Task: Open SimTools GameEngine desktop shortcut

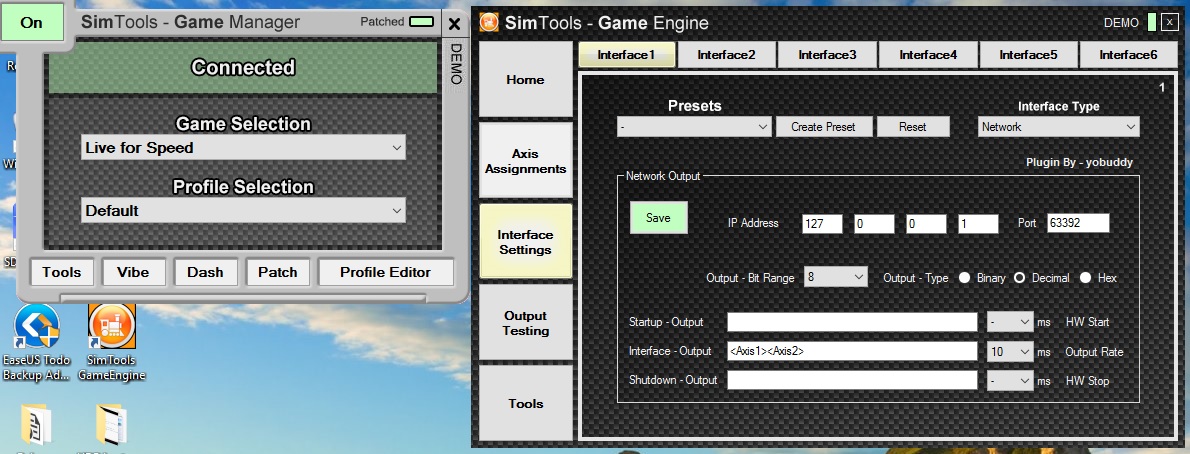Action: [x=112, y=342]
